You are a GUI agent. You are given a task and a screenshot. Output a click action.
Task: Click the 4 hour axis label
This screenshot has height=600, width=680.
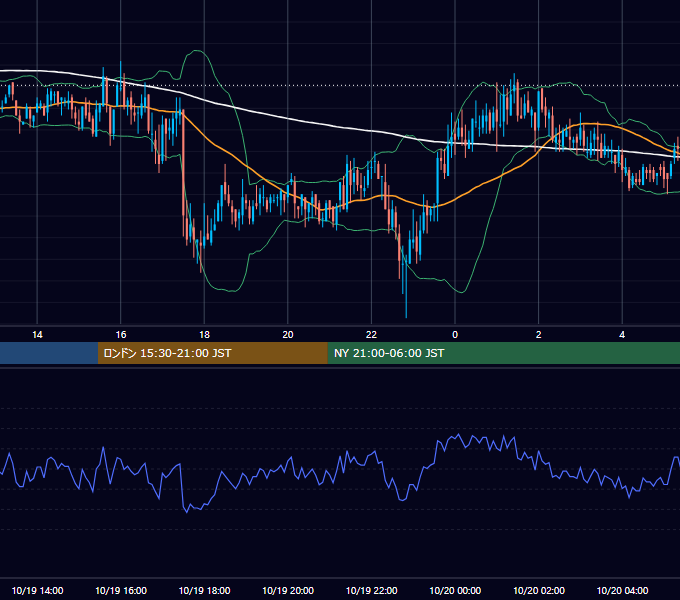(622, 335)
